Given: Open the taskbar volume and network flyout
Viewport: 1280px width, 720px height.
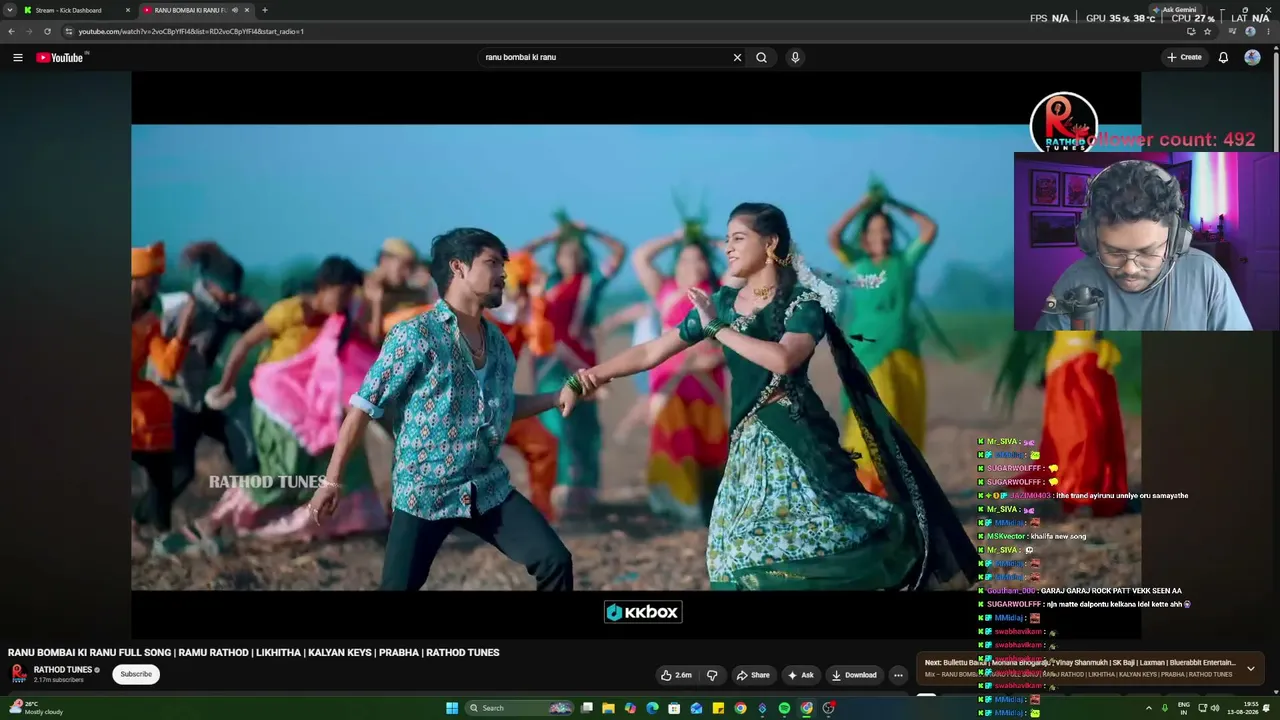Looking at the screenshot, I should (x=1208, y=708).
